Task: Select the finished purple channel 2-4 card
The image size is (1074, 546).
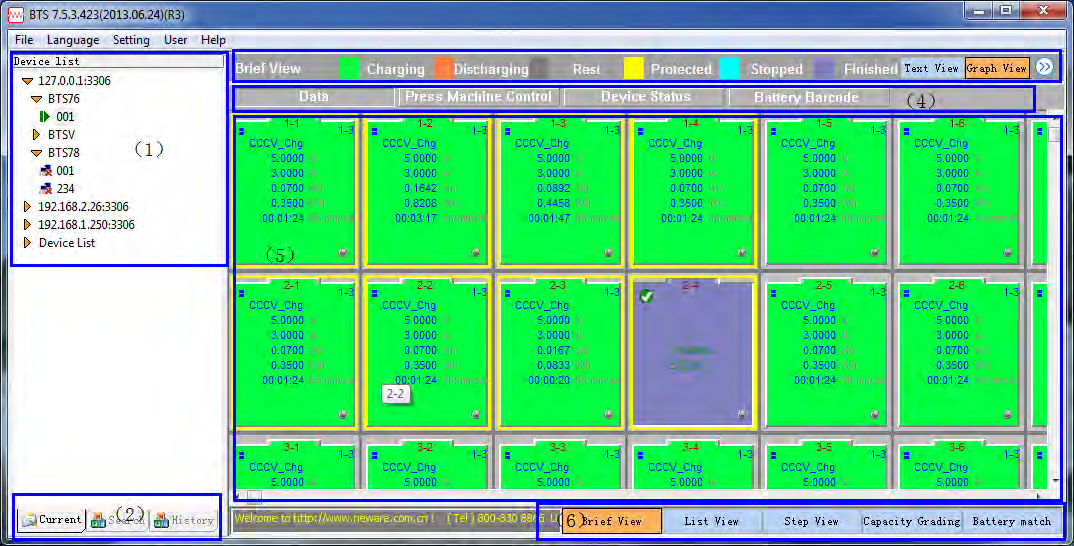Action: click(692, 353)
